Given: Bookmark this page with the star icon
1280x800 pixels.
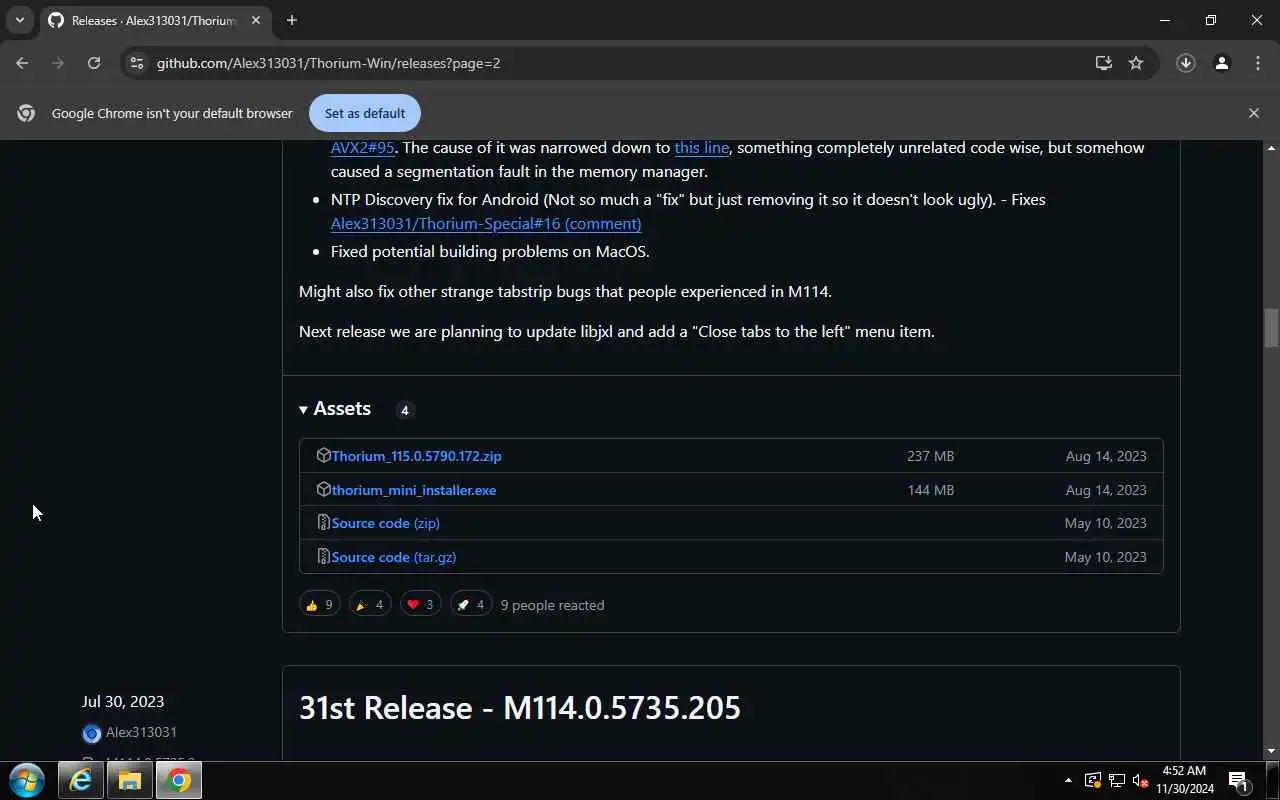Looking at the screenshot, I should pyautogui.click(x=1136, y=63).
